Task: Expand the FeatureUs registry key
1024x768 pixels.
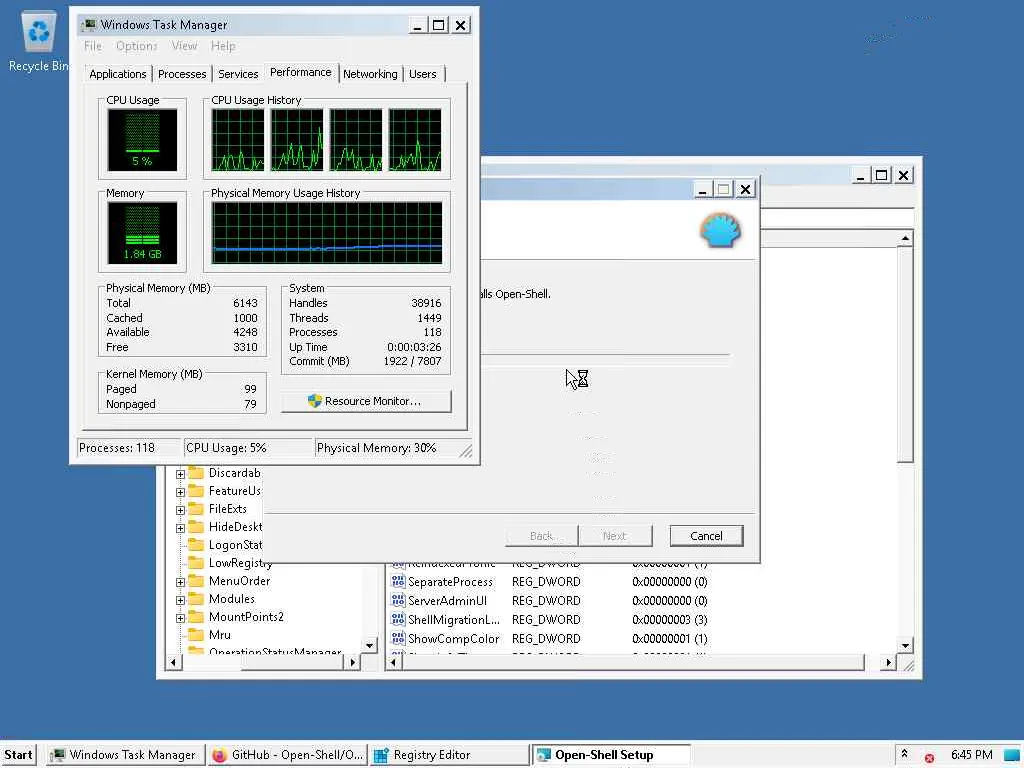Action: 180,492
